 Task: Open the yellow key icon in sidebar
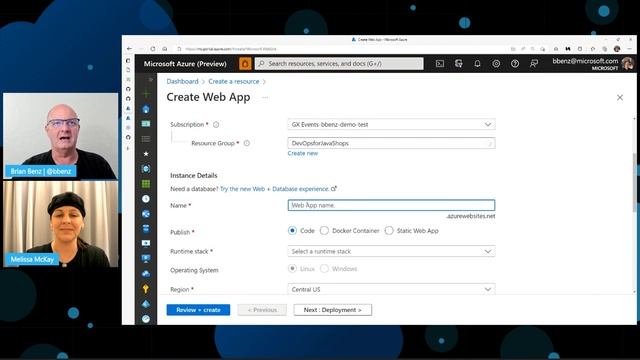(x=146, y=289)
